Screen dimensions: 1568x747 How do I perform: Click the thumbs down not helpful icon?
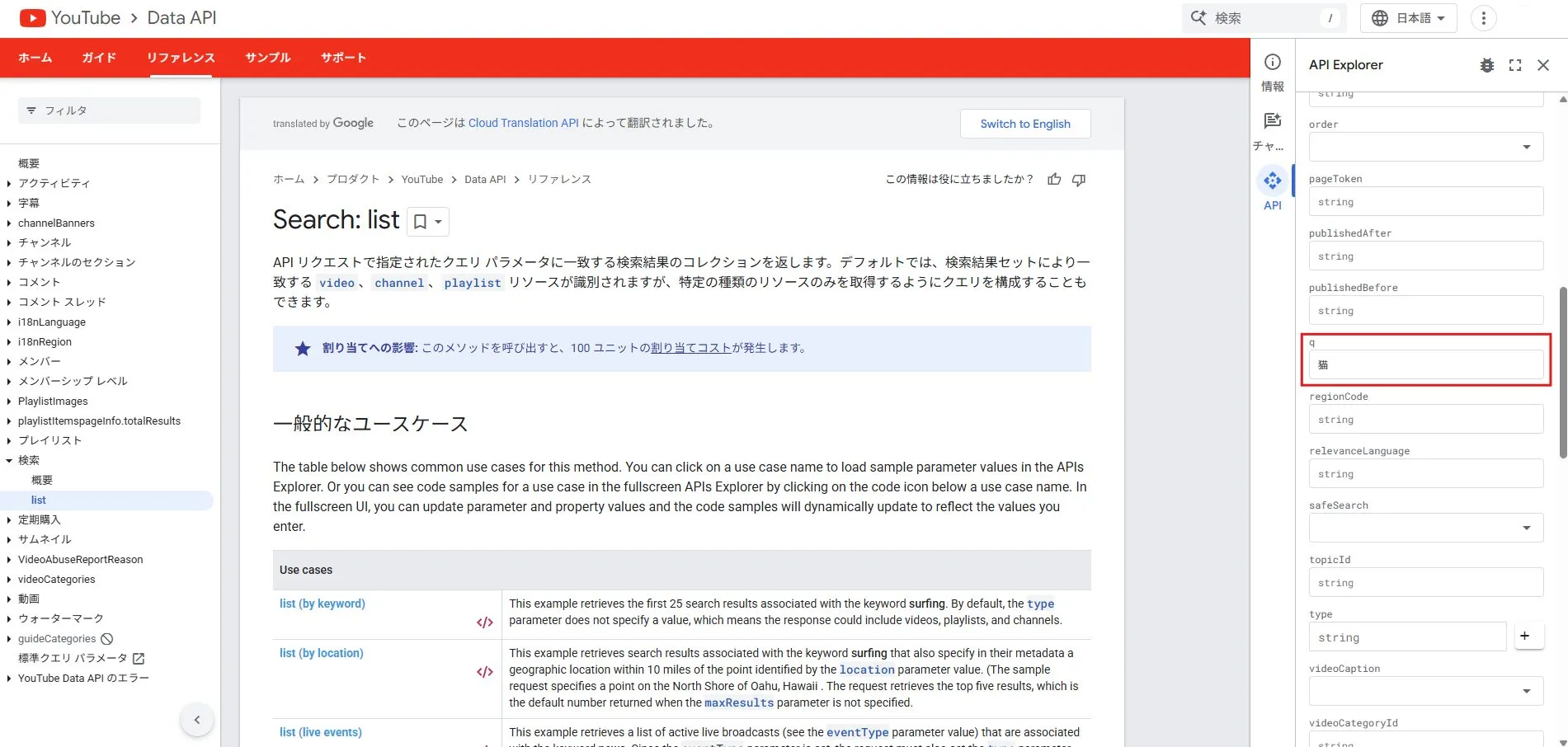click(1079, 179)
